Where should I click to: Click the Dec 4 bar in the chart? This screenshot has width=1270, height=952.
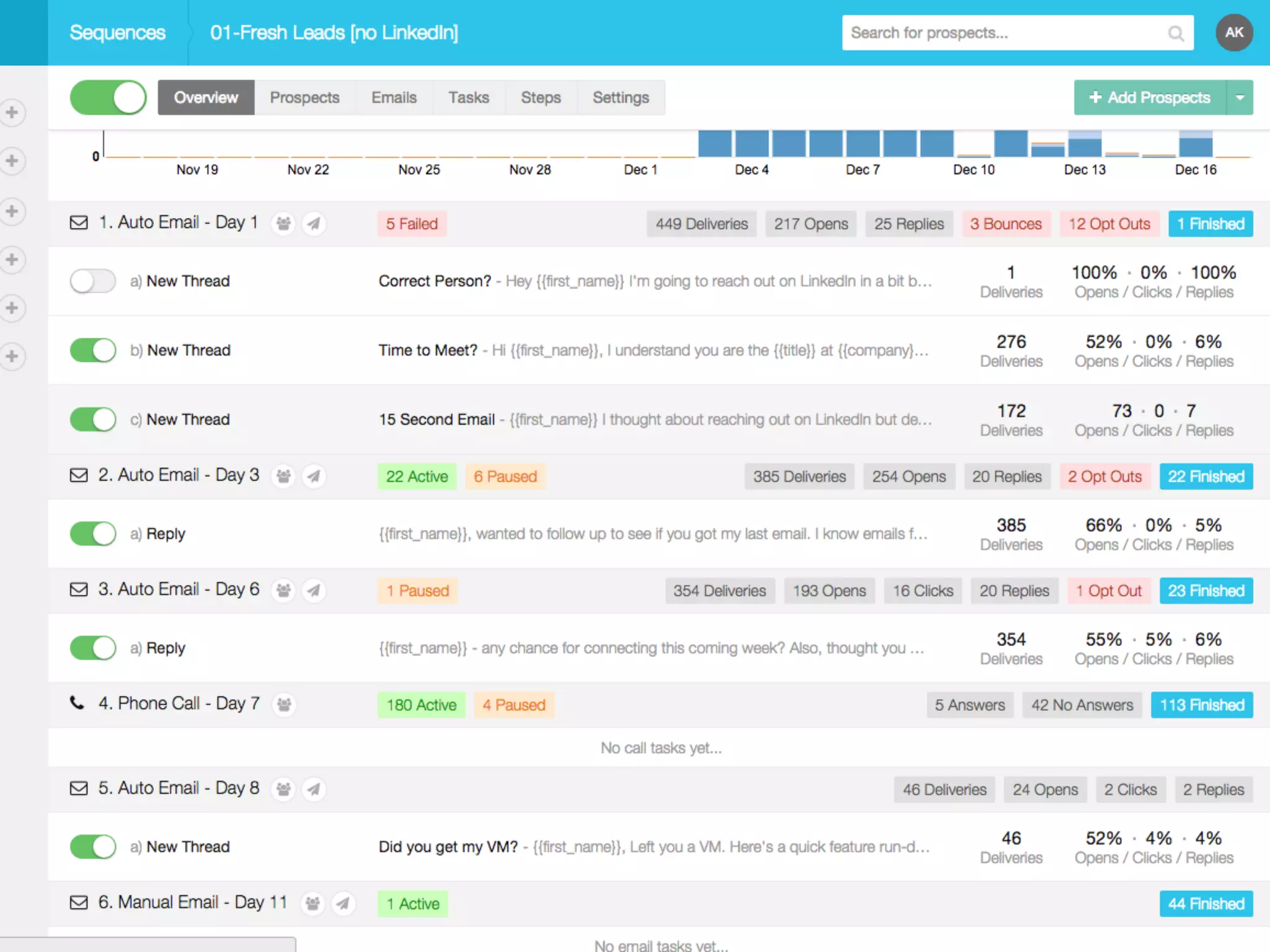click(752, 144)
